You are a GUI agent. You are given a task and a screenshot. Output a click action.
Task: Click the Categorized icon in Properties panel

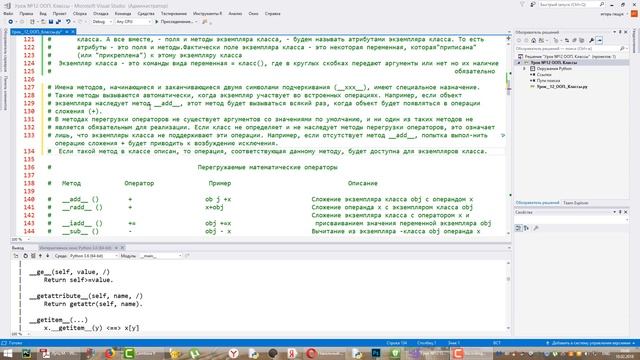(x=518, y=228)
